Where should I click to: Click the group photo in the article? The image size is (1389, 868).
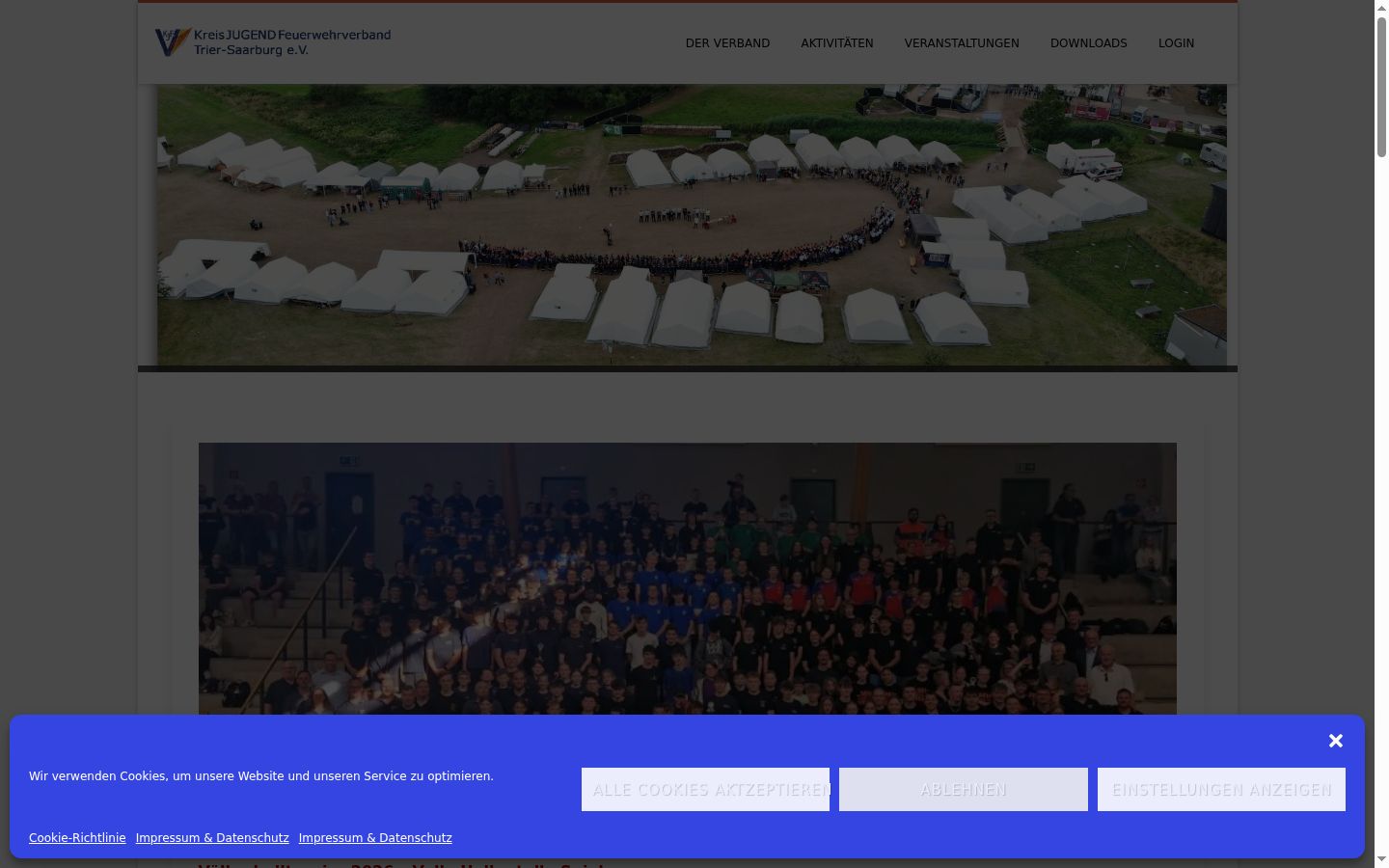tap(688, 579)
